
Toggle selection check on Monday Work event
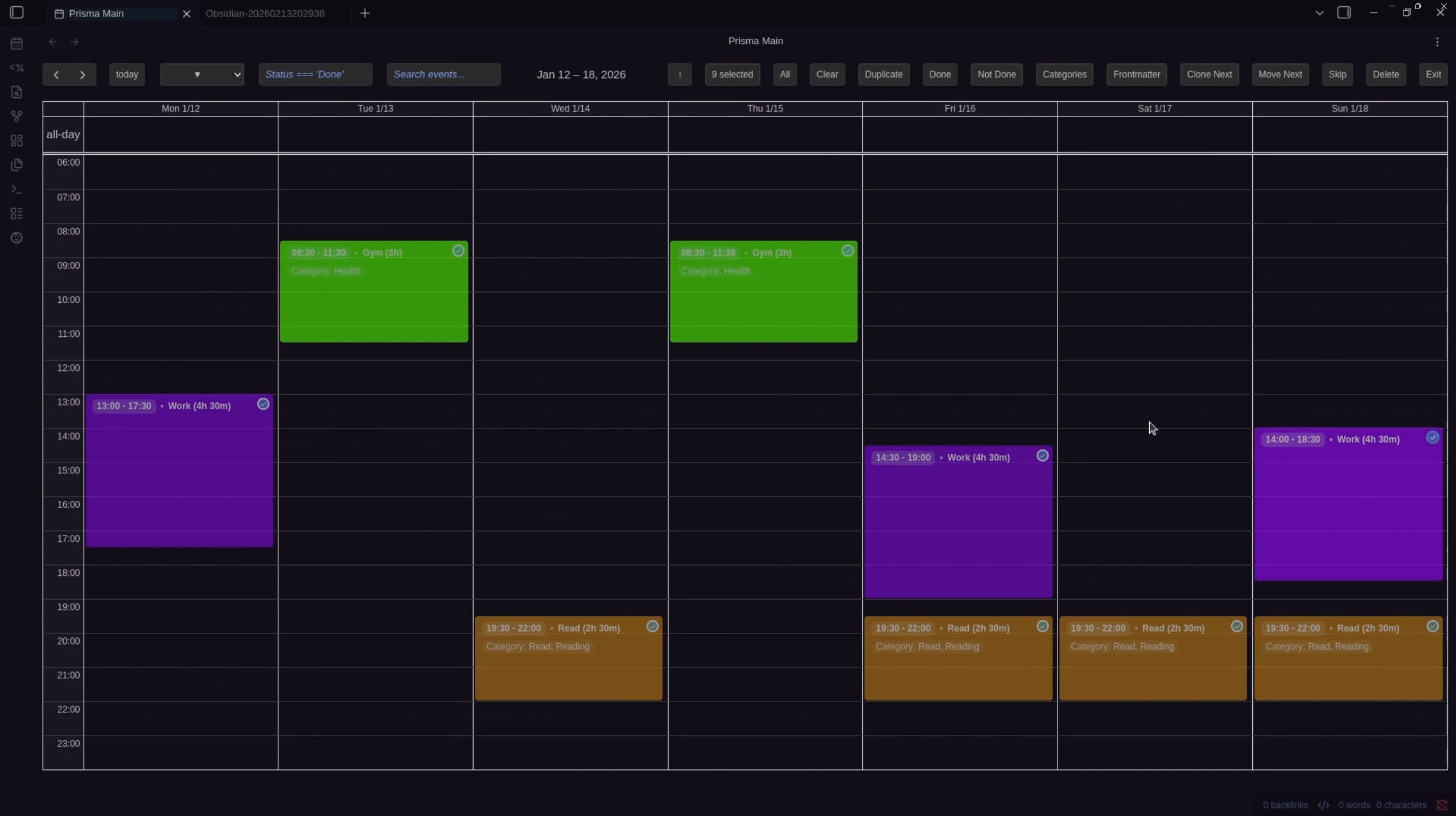[263, 404]
